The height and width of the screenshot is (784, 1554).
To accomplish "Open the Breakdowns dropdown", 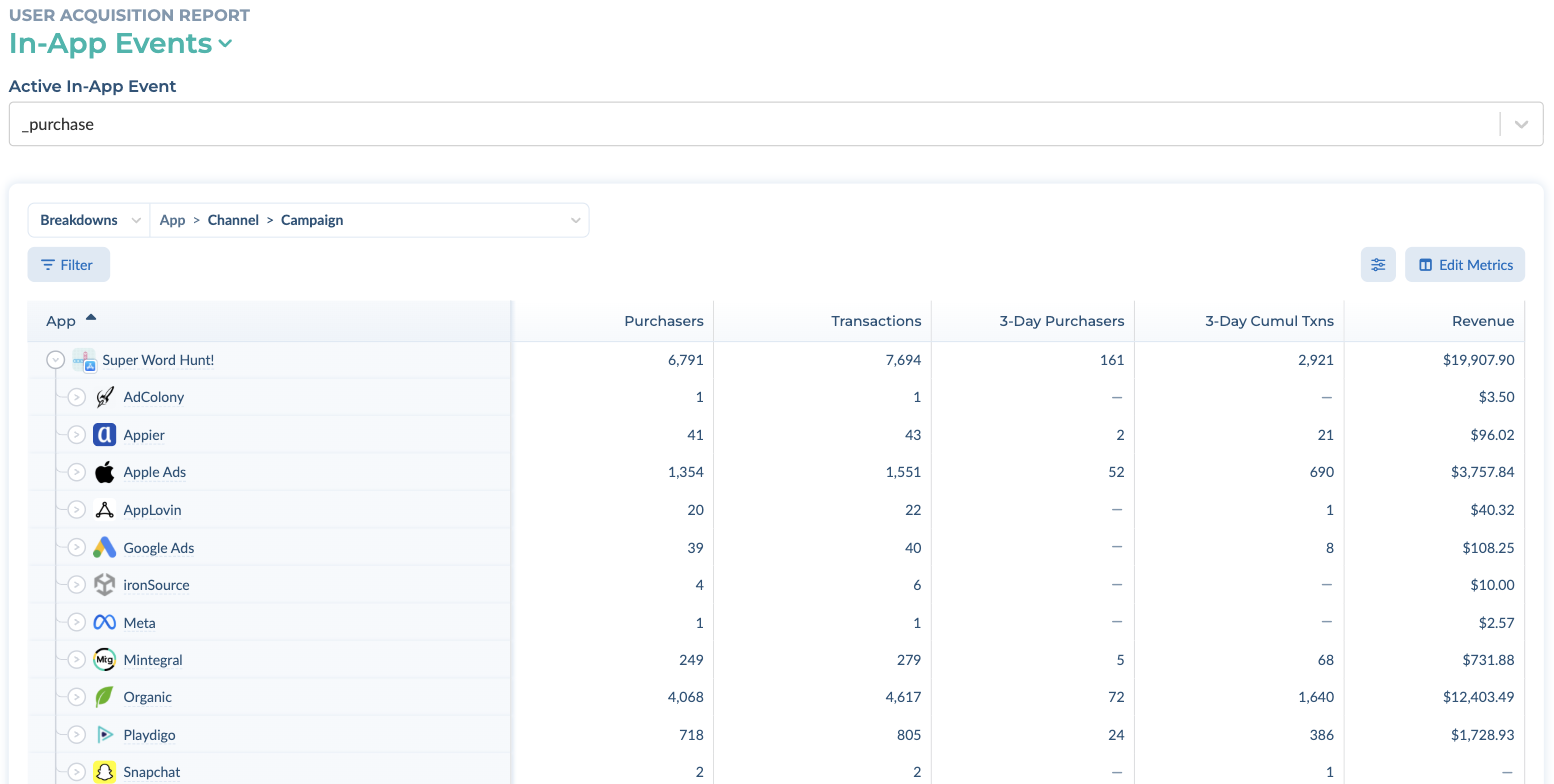I will coord(89,220).
